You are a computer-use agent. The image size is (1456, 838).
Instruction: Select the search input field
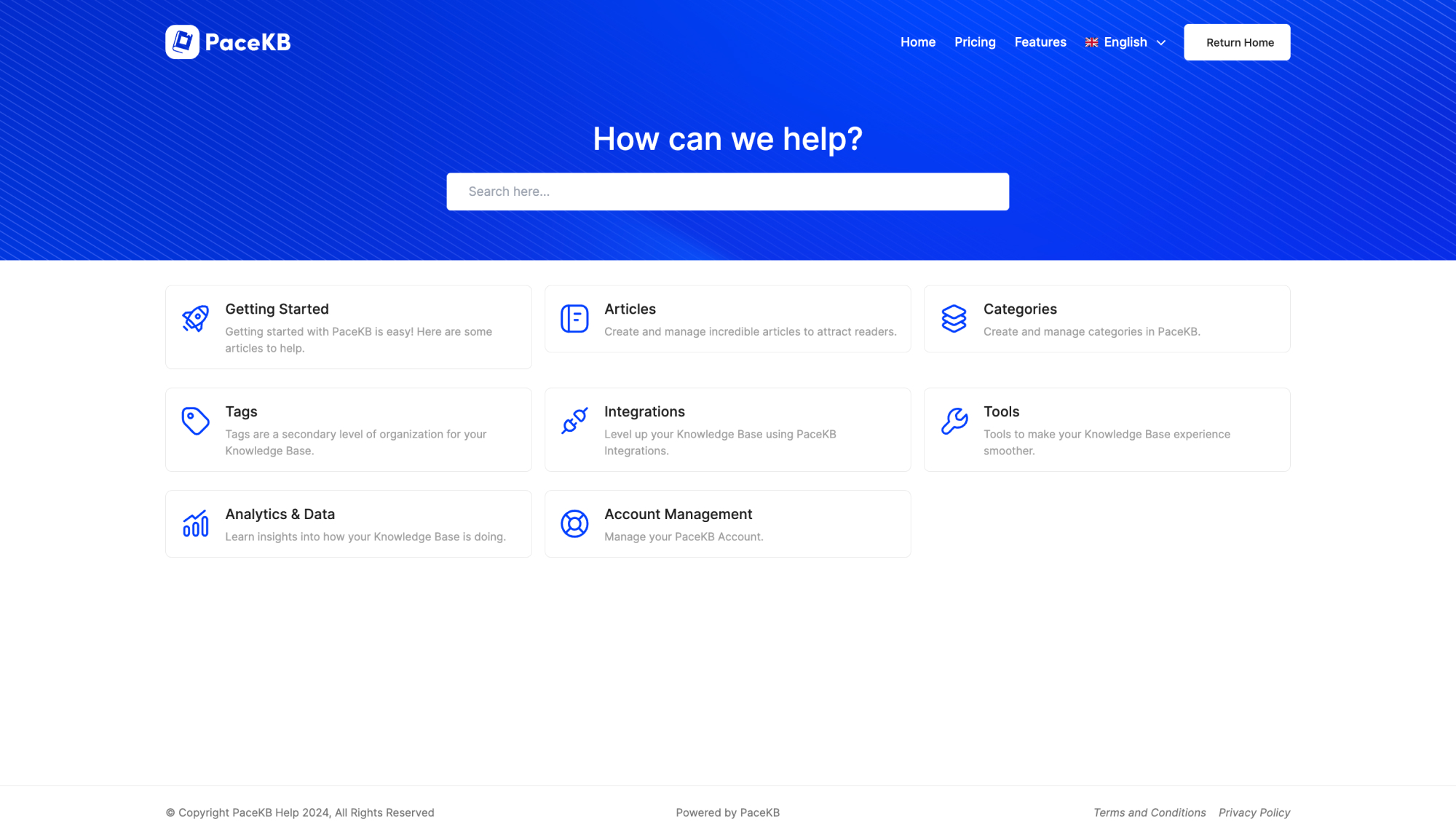click(x=728, y=191)
